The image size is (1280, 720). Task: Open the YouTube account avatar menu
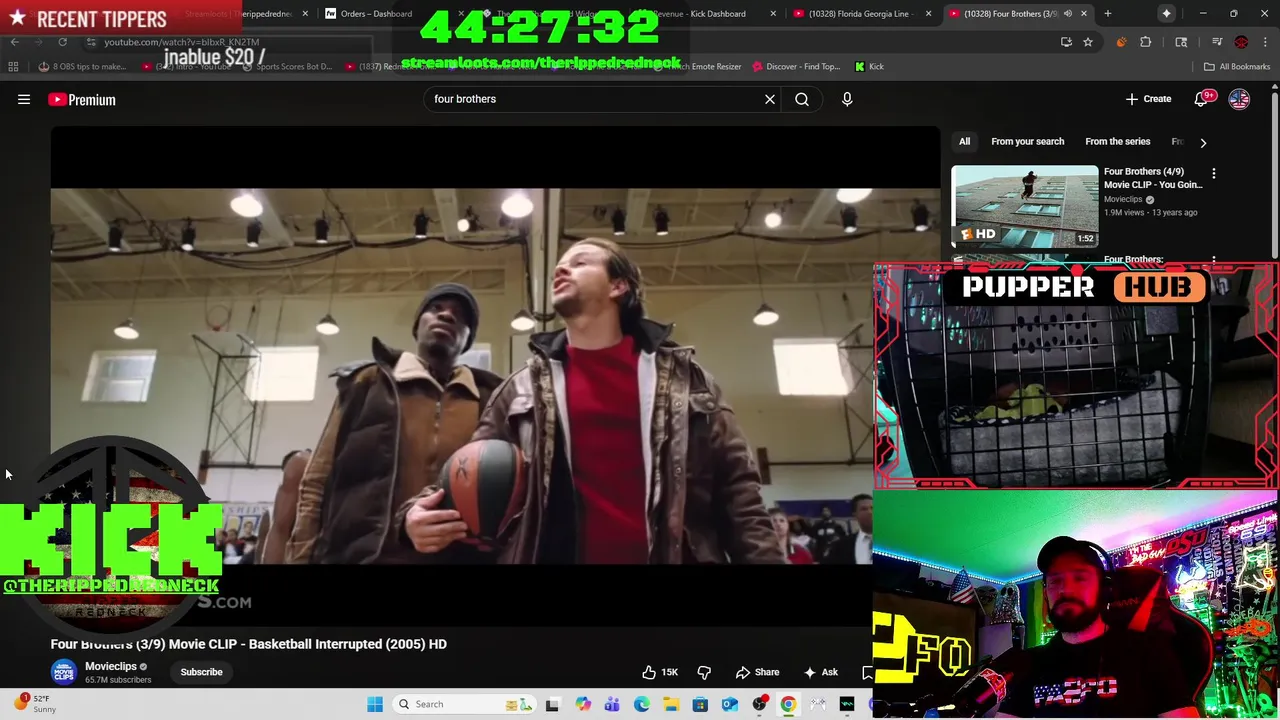(1239, 99)
